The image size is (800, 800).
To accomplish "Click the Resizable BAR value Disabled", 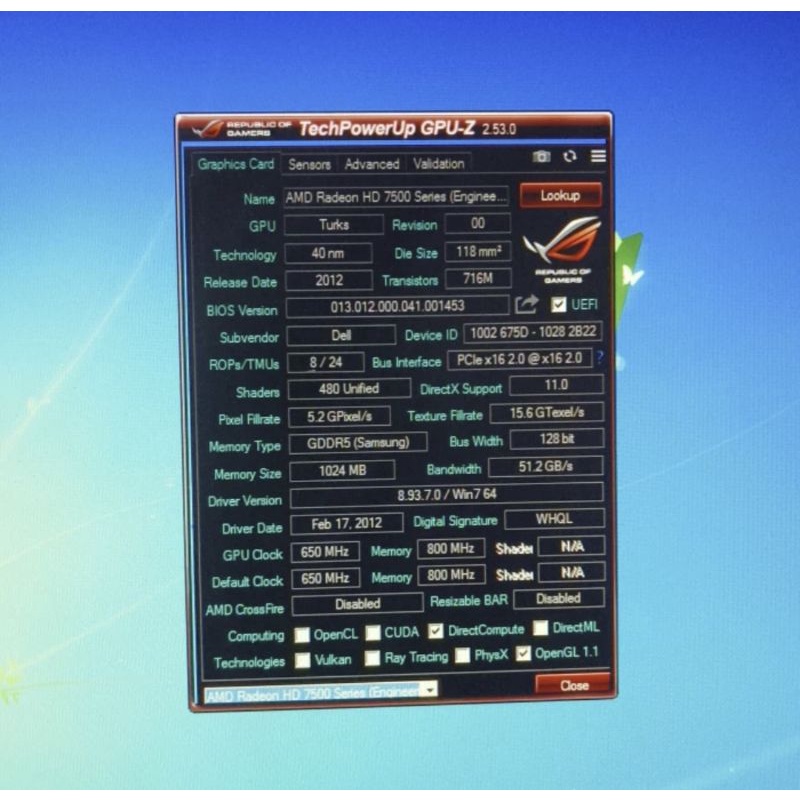I will pyautogui.click(x=559, y=598).
